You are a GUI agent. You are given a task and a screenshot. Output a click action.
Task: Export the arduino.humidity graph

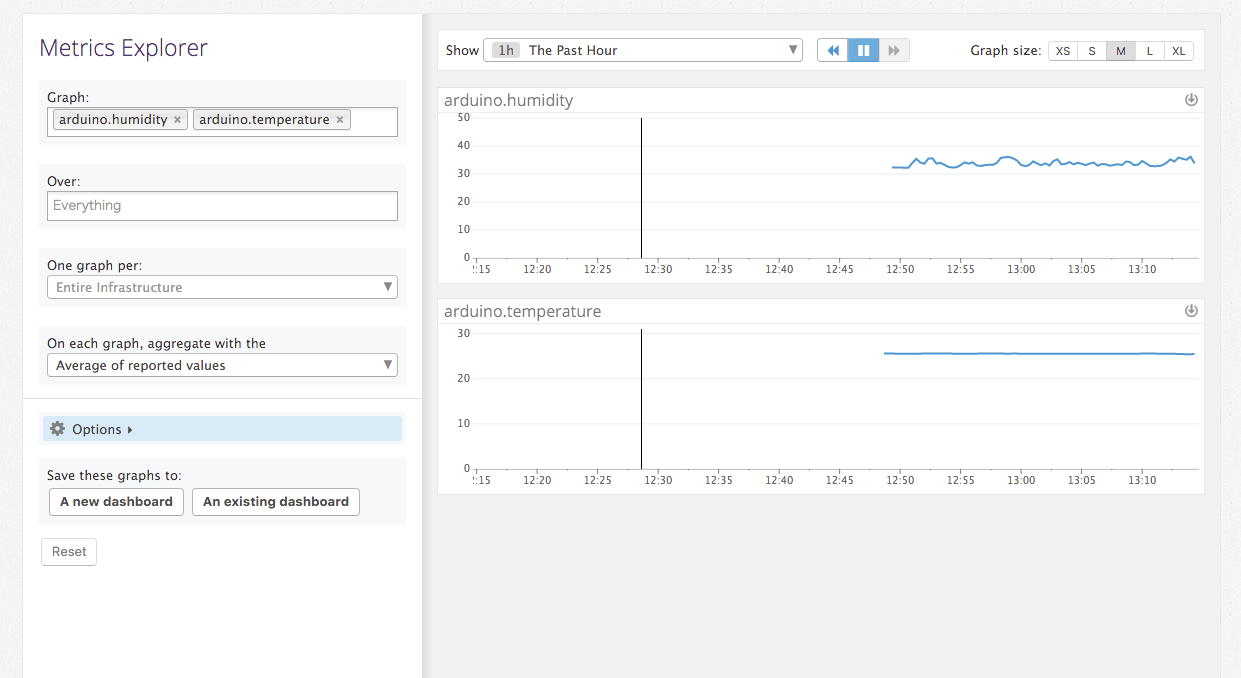coord(1191,100)
